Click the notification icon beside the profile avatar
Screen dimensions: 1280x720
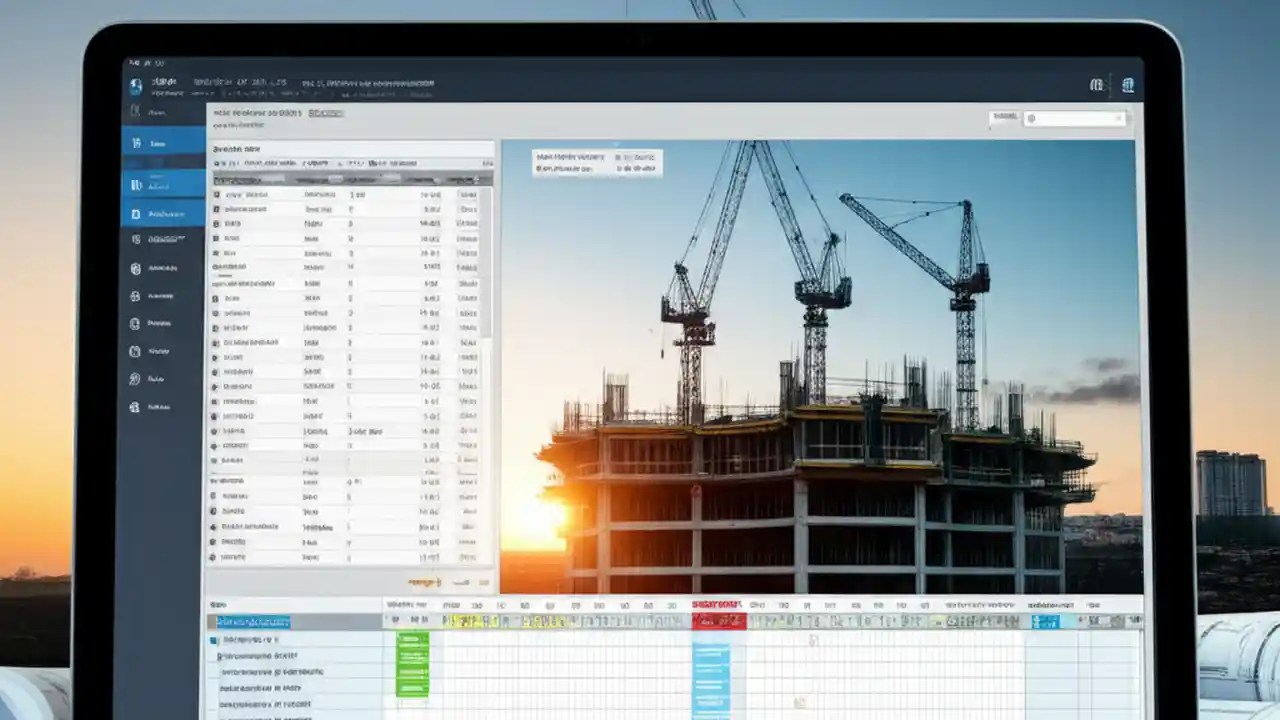(1099, 84)
